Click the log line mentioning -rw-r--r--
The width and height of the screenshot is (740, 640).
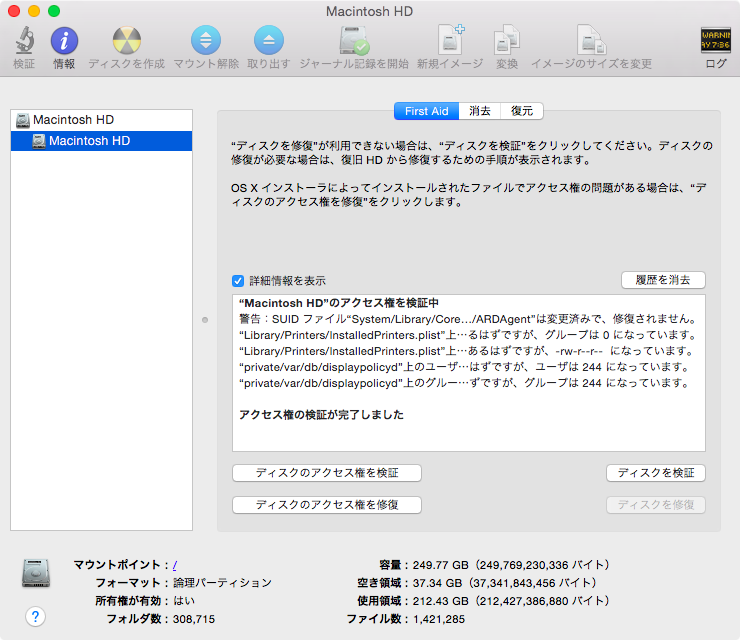467,351
